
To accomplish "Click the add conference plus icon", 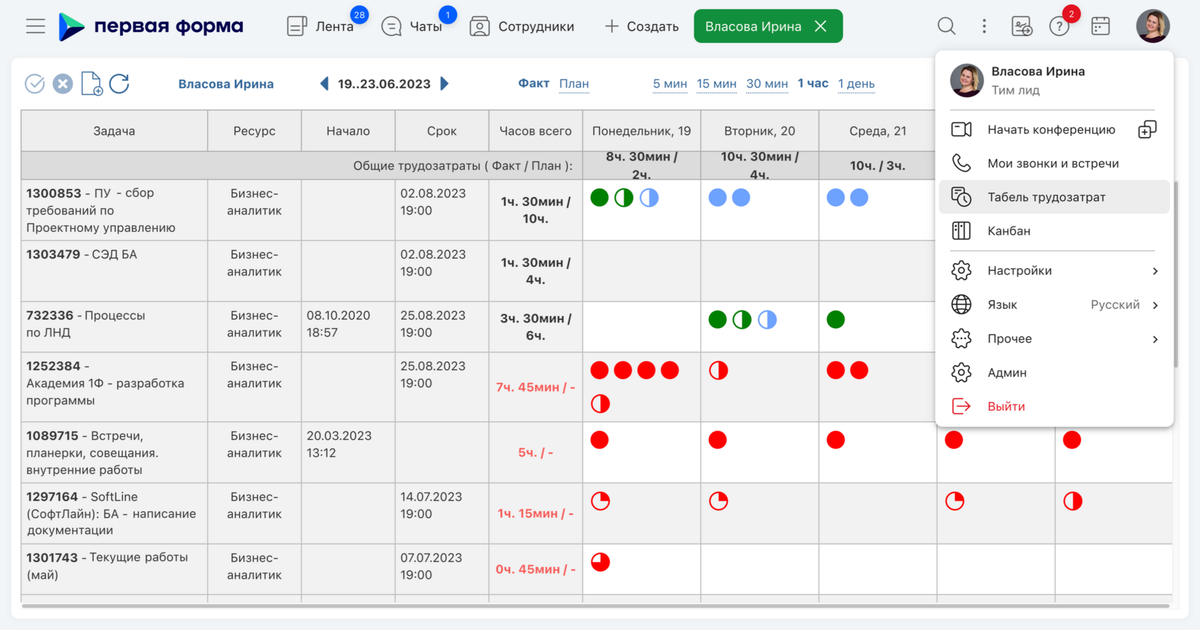I will point(1147,129).
